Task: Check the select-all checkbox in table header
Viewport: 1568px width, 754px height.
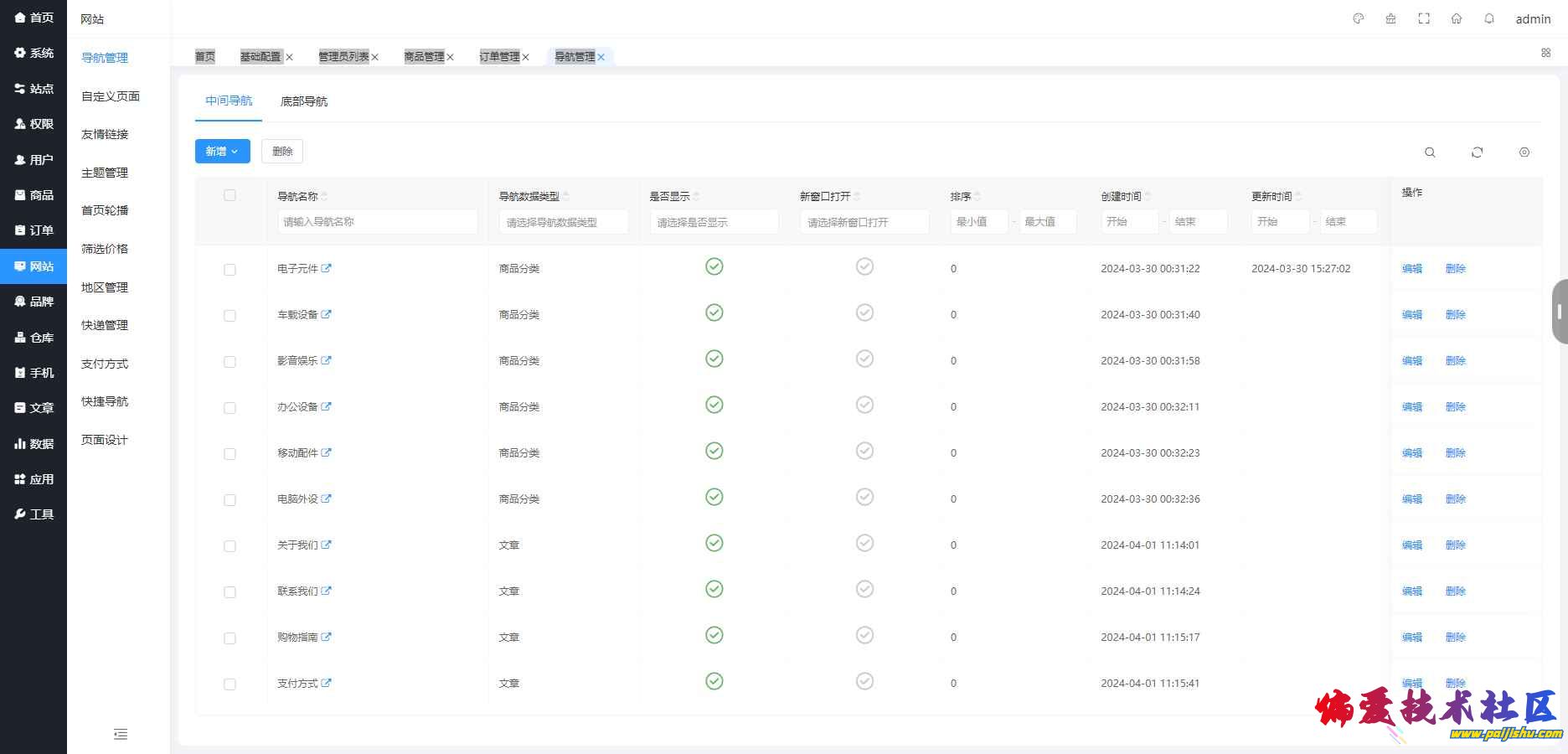Action: [x=230, y=195]
